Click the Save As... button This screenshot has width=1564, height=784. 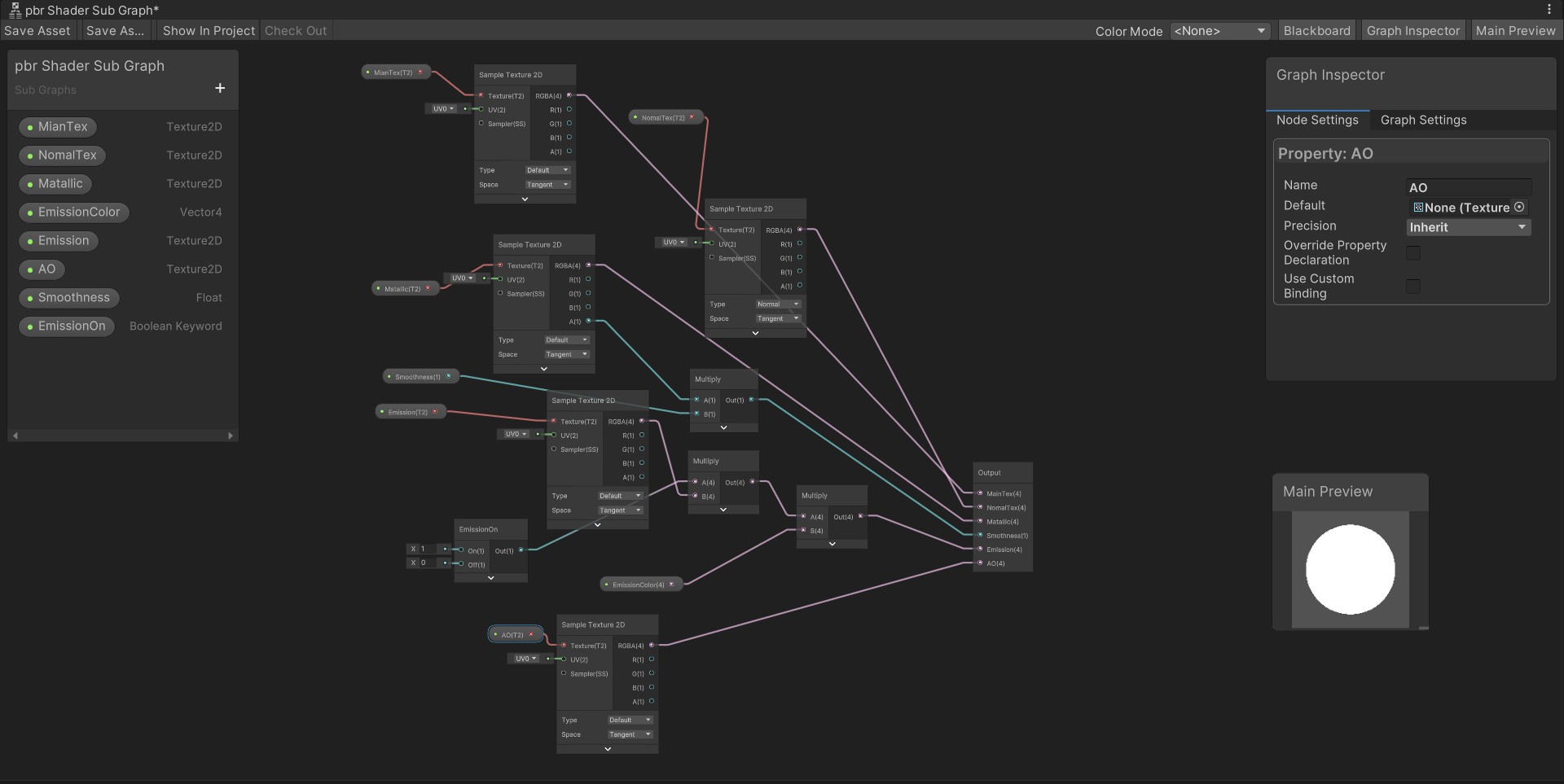115,31
